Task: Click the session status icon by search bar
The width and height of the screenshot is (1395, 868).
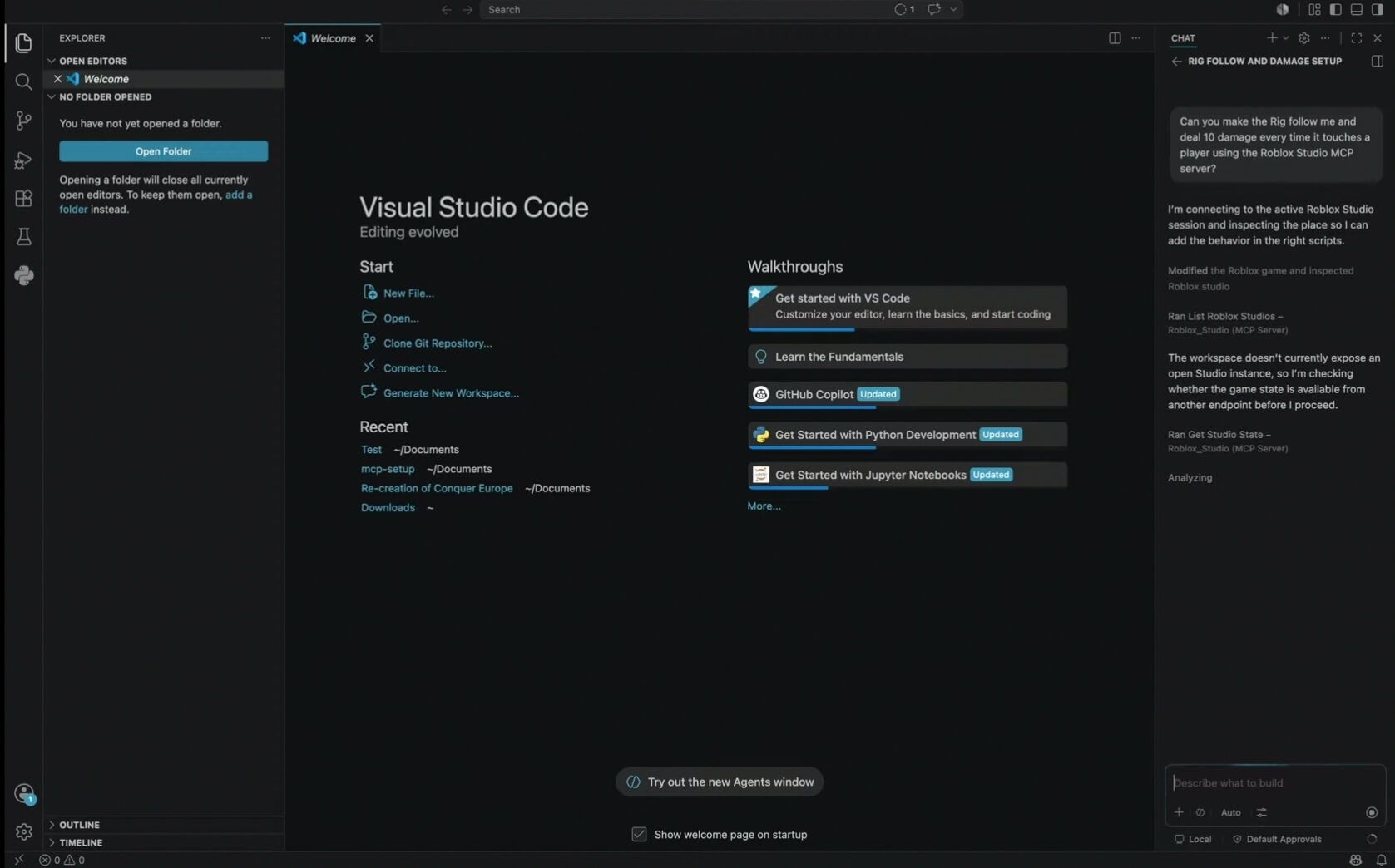Action: [x=904, y=10]
